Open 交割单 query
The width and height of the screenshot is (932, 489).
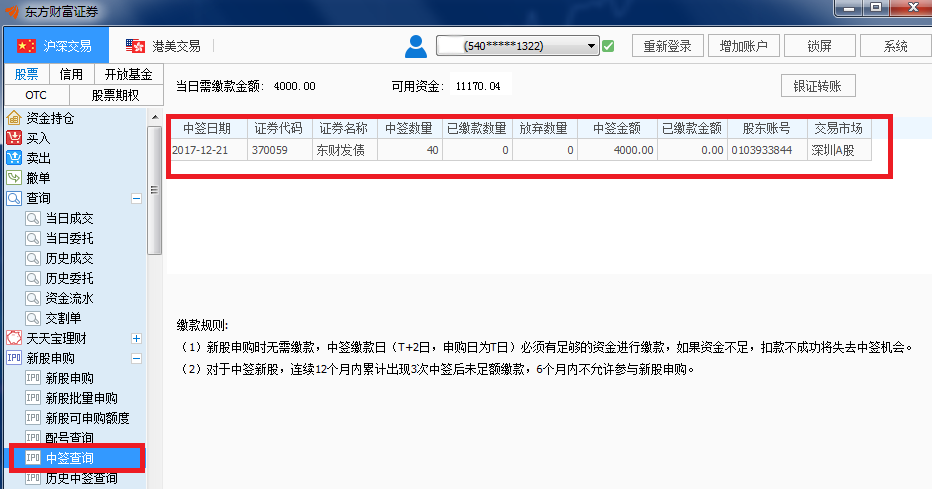pyautogui.click(x=64, y=318)
